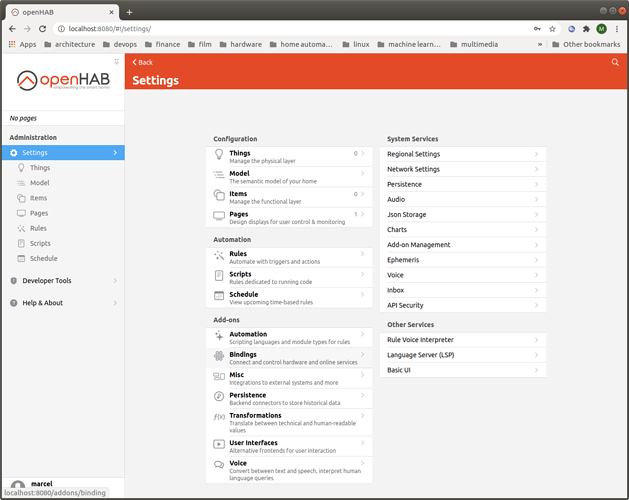Select the openHAB browser tab
The image size is (629, 500).
62,12
